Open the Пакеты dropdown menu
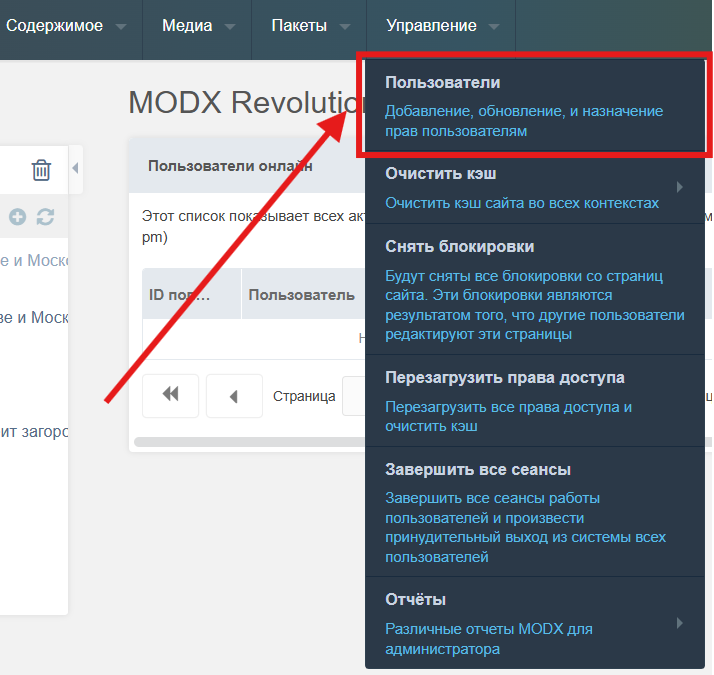714x675 pixels. tap(311, 26)
